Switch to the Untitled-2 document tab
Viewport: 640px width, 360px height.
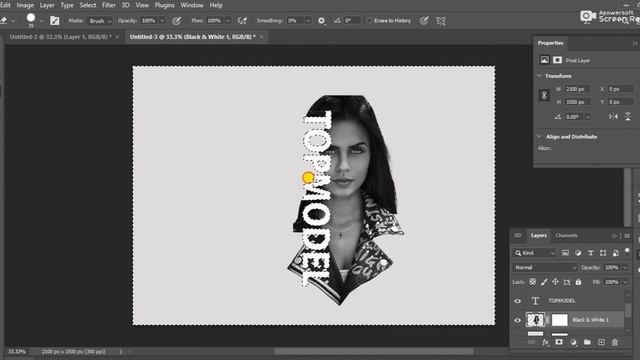point(60,37)
